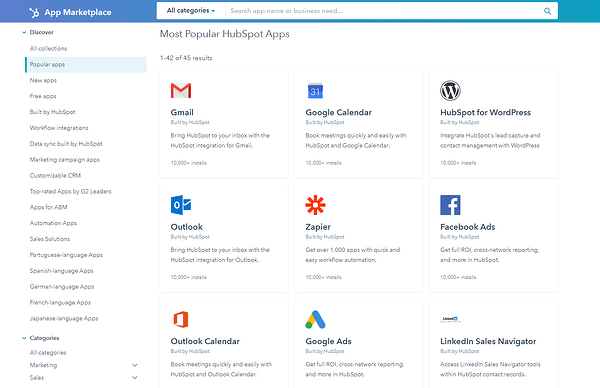Open the Outlook app title
This screenshot has width=600, height=388.
[187, 227]
